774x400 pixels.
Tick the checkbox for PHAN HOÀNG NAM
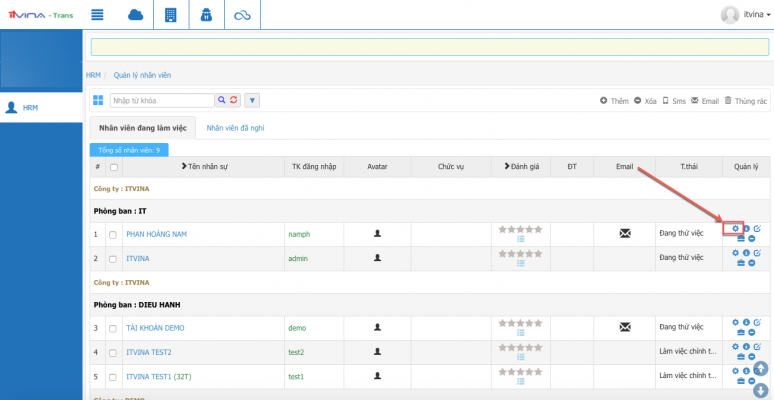click(x=113, y=234)
